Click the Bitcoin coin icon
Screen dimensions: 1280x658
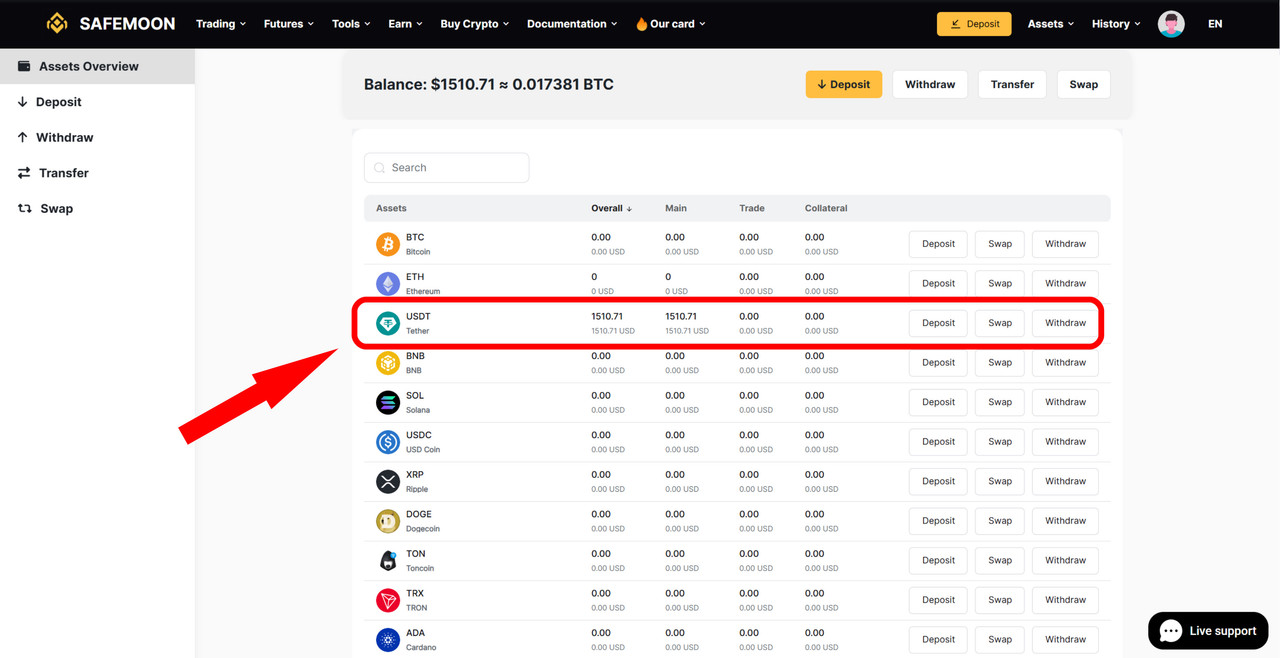[388, 244]
